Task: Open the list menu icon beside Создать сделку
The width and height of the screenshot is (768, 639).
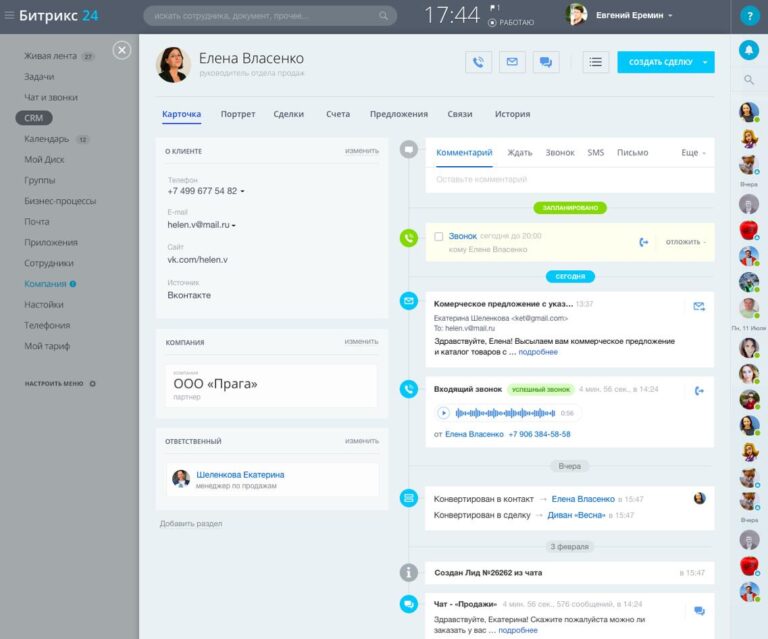Action: [x=596, y=62]
